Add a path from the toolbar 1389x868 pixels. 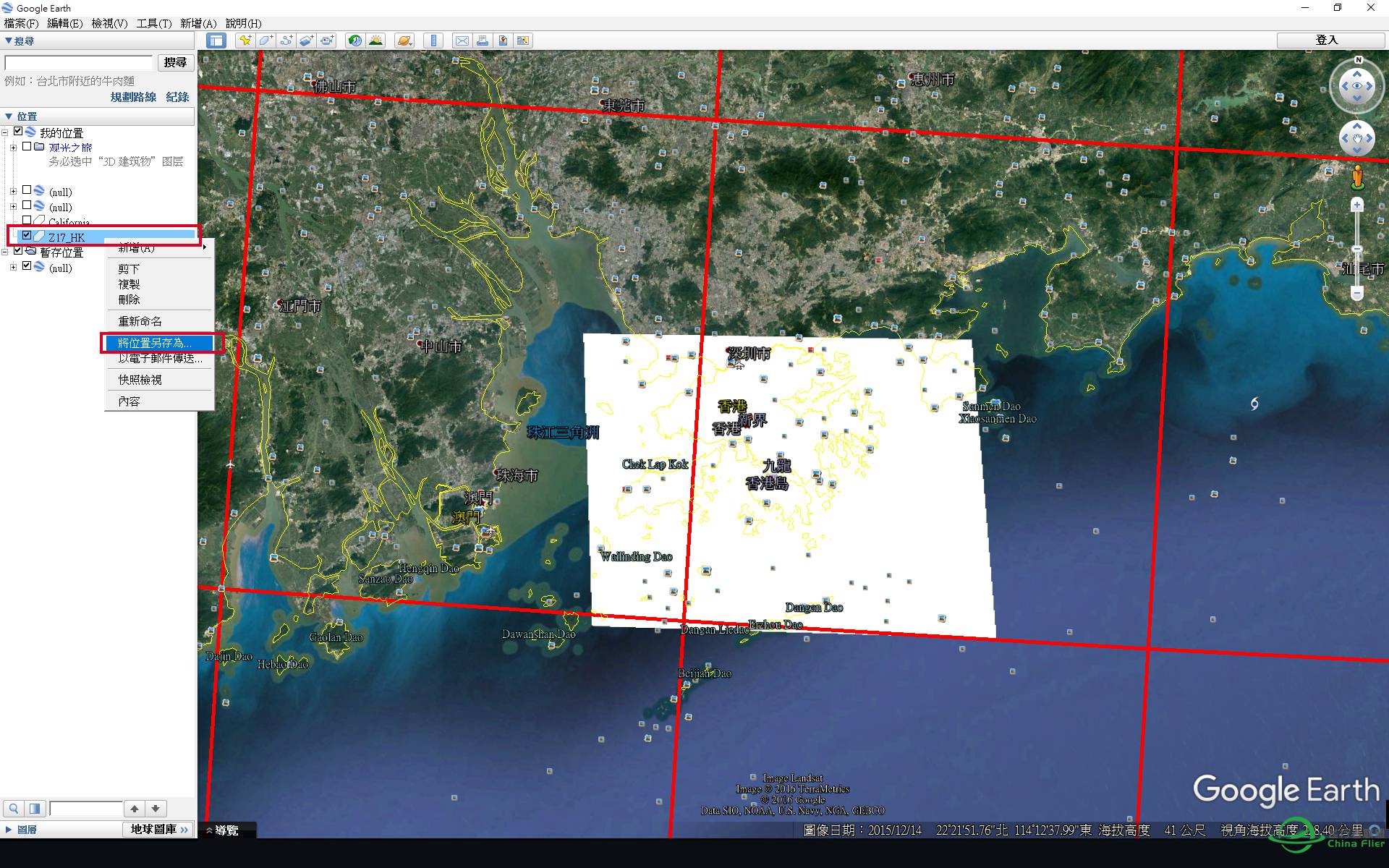[x=286, y=41]
